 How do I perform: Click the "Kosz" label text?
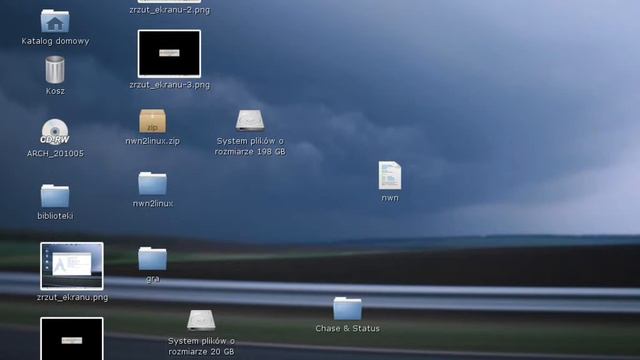tap(55, 91)
